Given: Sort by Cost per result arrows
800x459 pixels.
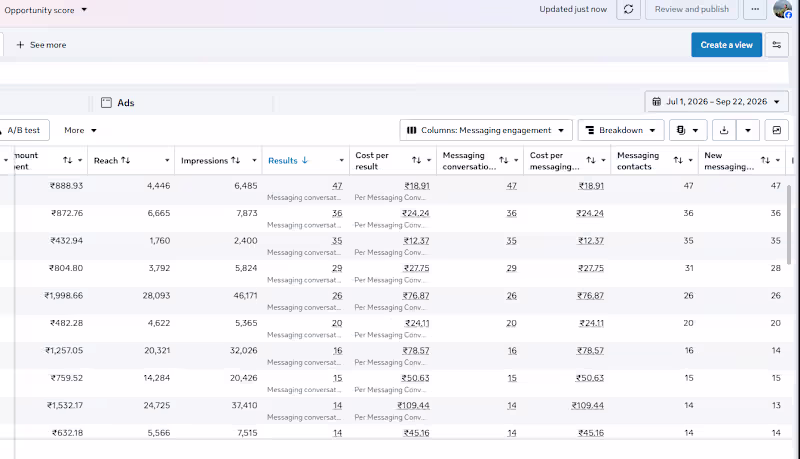Looking at the screenshot, I should point(416,160).
